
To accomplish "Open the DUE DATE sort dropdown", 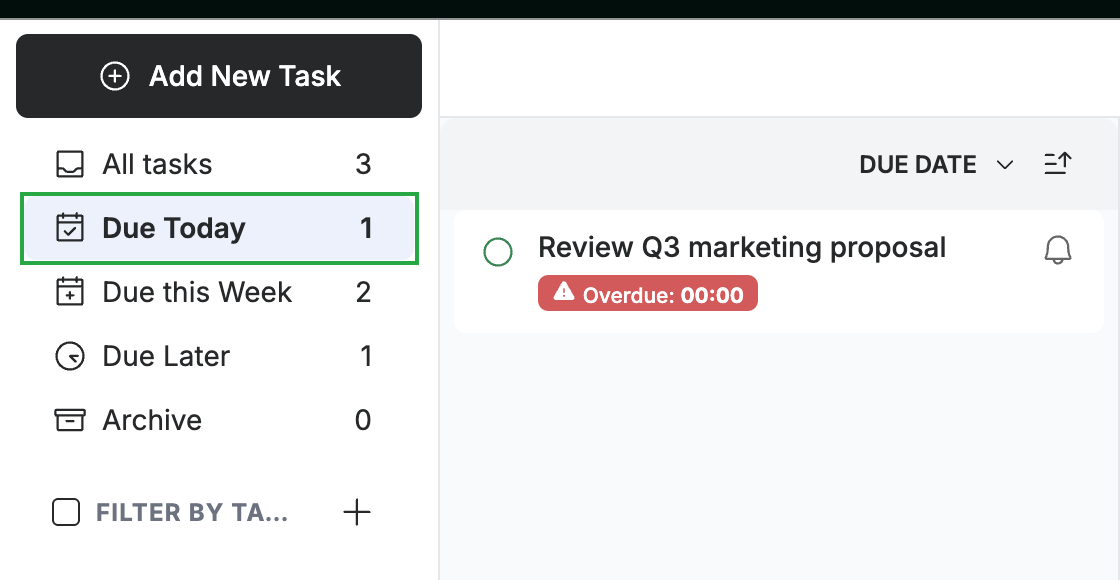I will coord(936,164).
